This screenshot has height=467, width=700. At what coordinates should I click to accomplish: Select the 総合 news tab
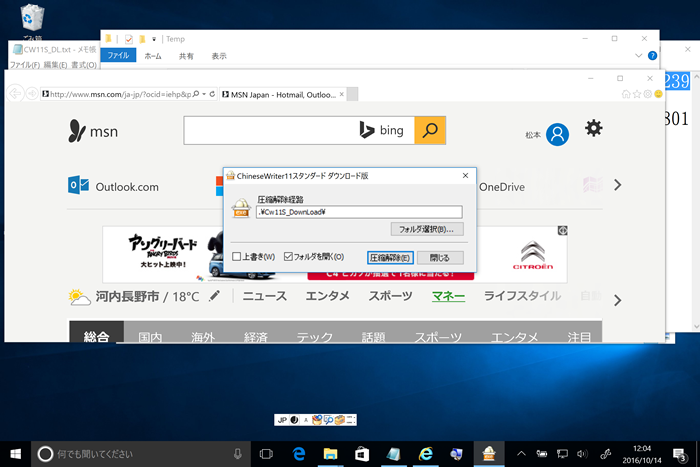96,333
